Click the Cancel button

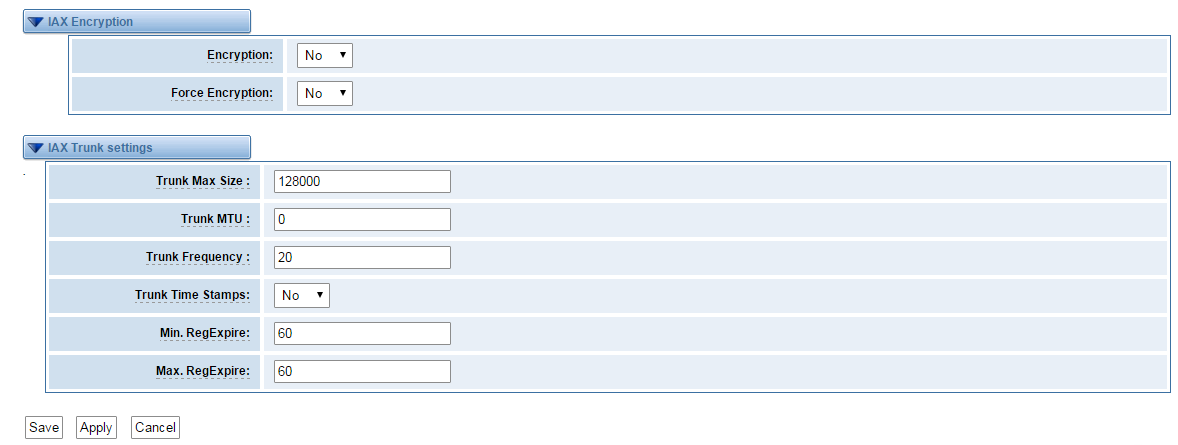pyautogui.click(x=156, y=427)
